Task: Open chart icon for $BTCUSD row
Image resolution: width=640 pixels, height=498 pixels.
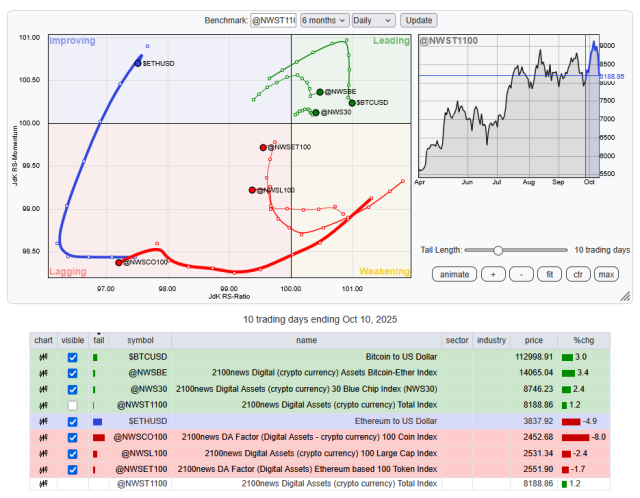Action: tap(44, 357)
